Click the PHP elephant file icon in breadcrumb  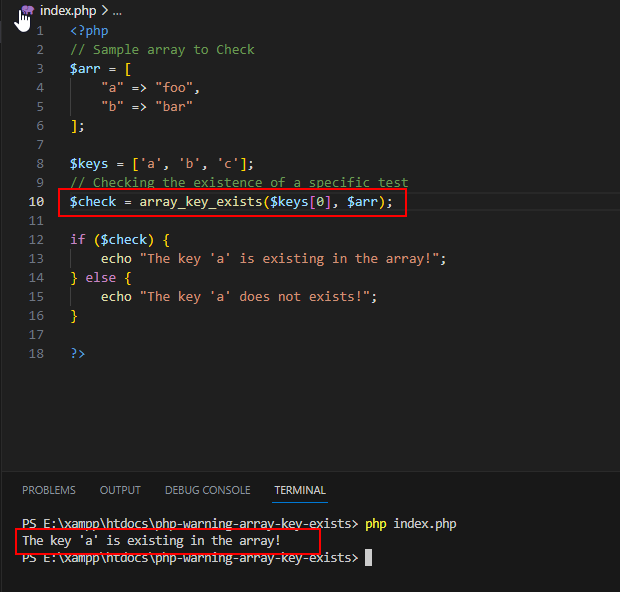[x=27, y=10]
